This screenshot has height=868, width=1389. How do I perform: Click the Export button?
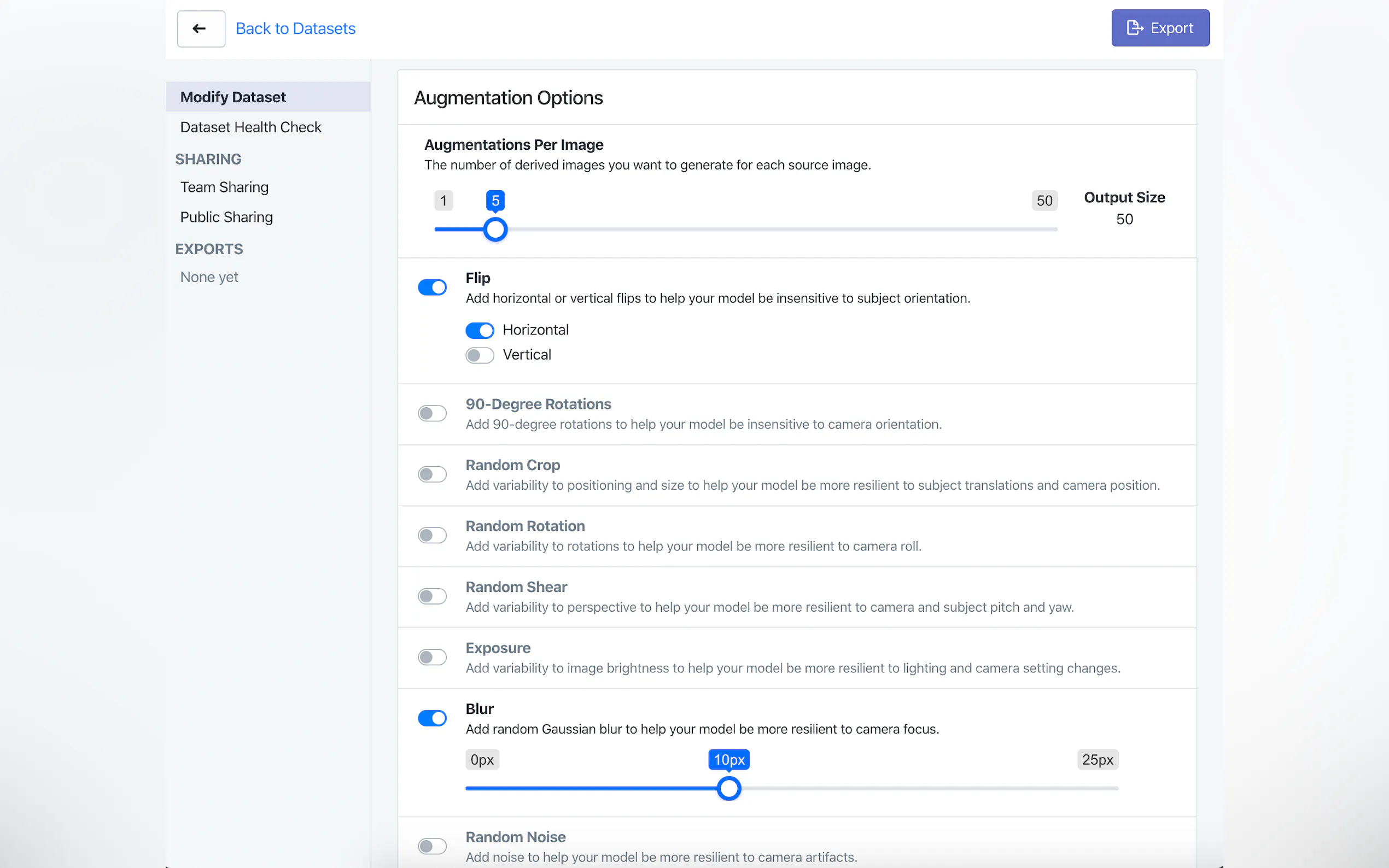(x=1159, y=28)
